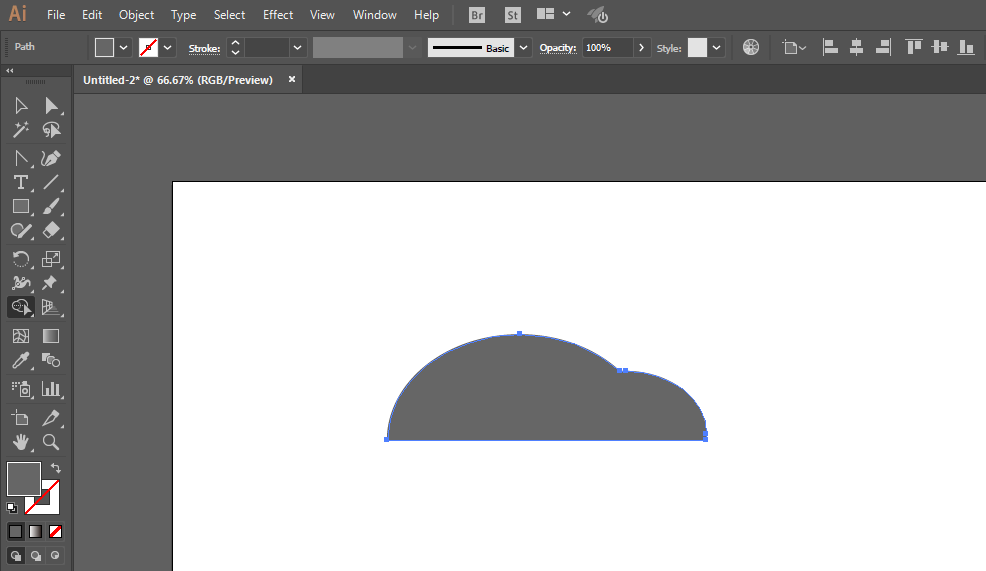Screen dimensions: 986x571
Task: Swap fill and stroke colors
Action: point(56,468)
